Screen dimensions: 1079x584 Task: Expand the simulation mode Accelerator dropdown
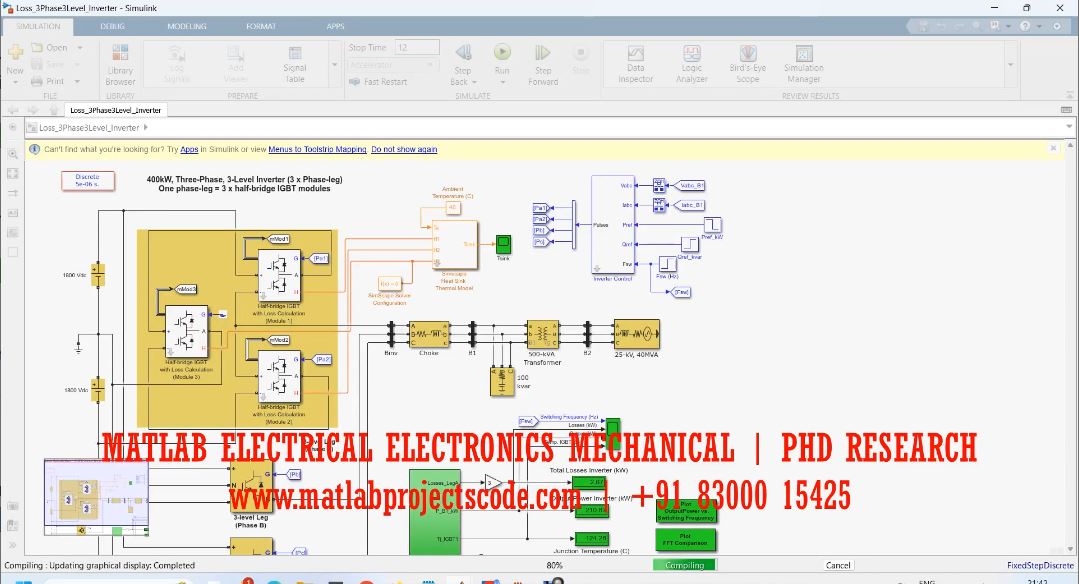pyautogui.click(x=432, y=65)
